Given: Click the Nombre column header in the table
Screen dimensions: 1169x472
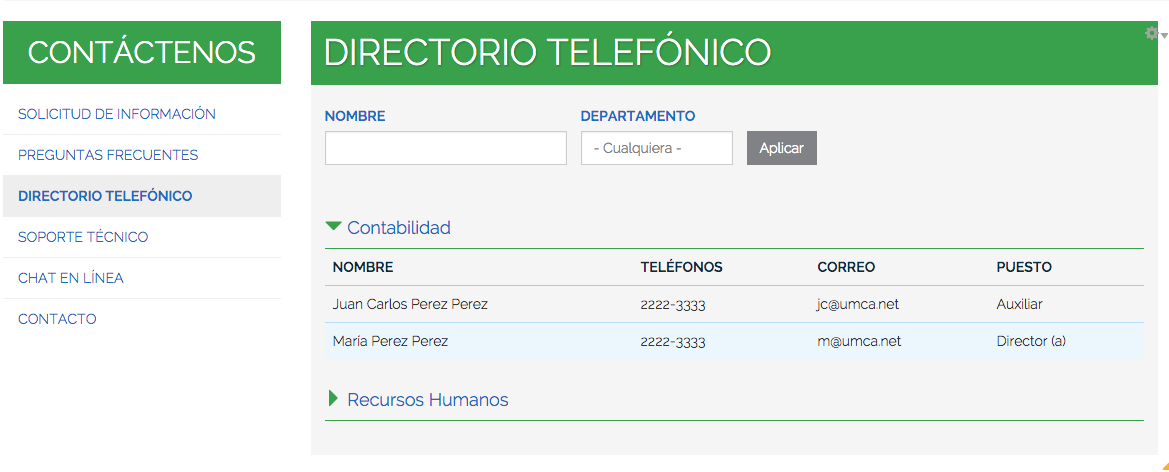Looking at the screenshot, I should [x=363, y=267].
